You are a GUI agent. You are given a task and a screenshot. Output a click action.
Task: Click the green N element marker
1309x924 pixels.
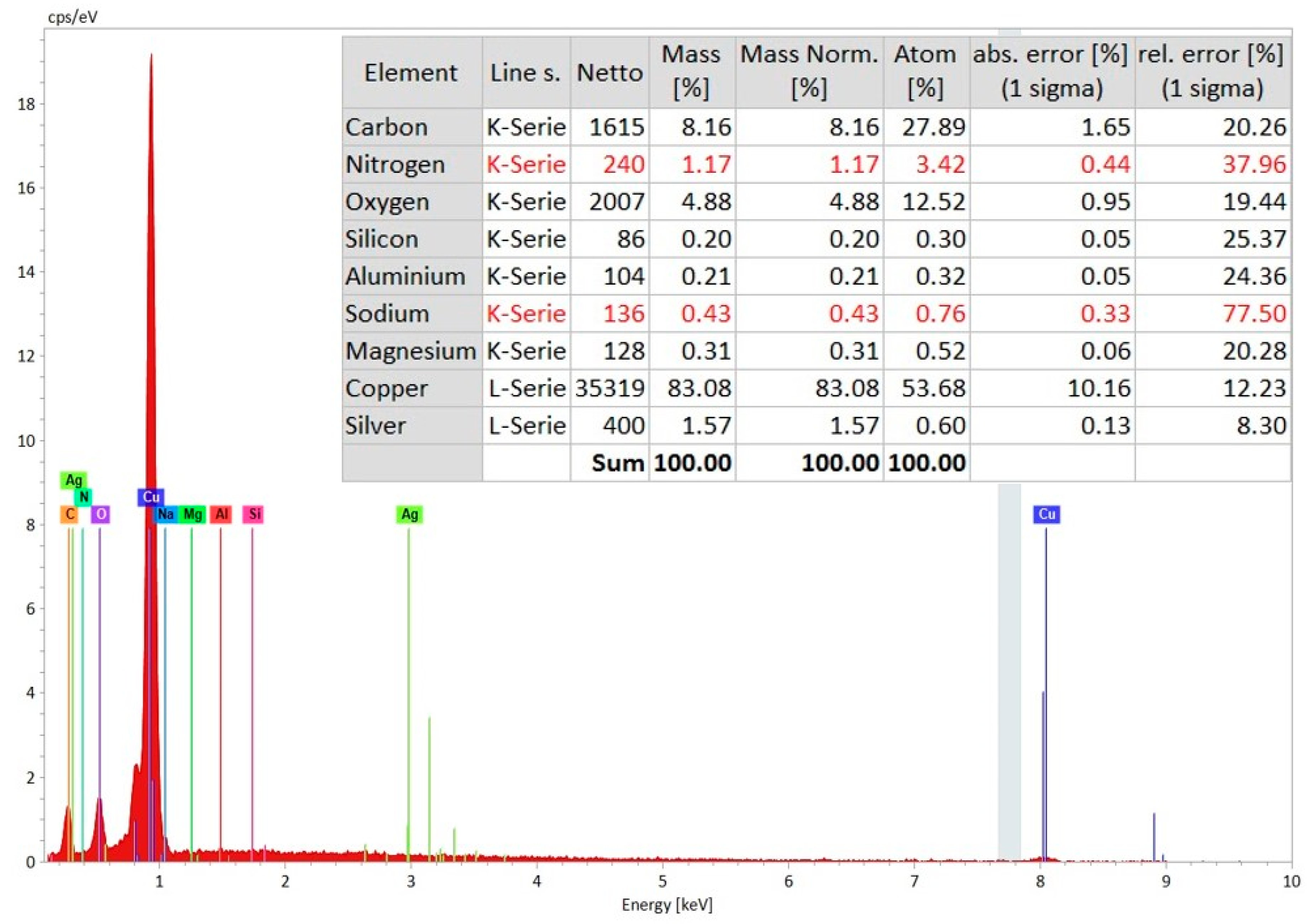point(83,497)
